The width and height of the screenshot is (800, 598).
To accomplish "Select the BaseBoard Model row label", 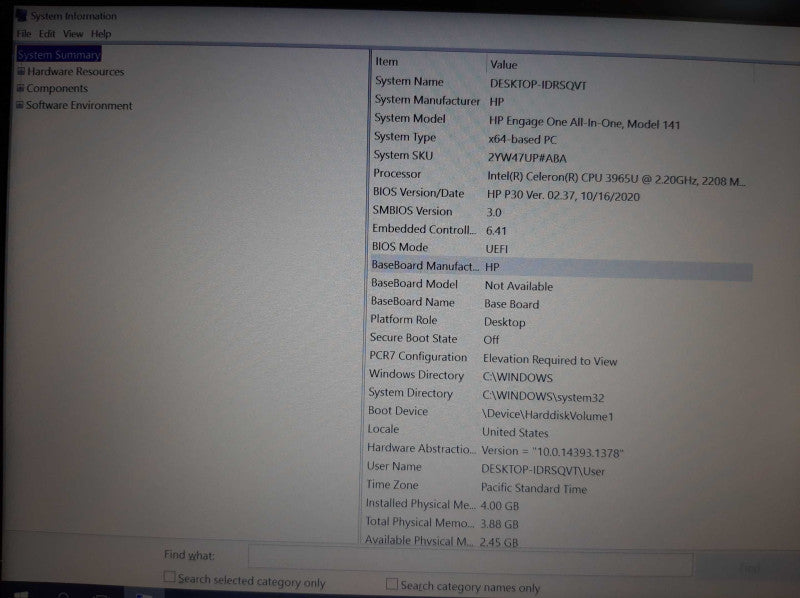I will (414, 284).
